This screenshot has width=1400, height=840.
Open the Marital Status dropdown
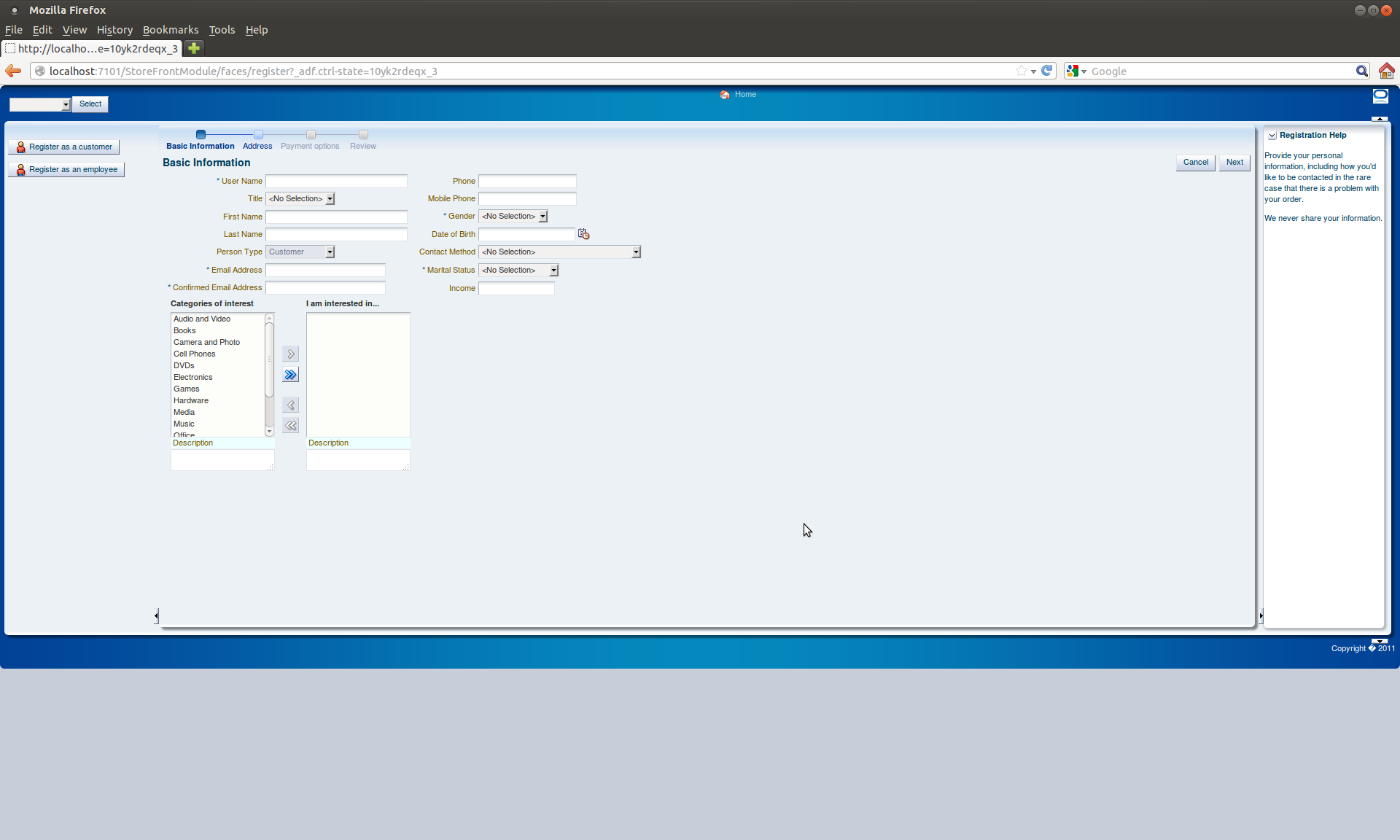point(553,270)
